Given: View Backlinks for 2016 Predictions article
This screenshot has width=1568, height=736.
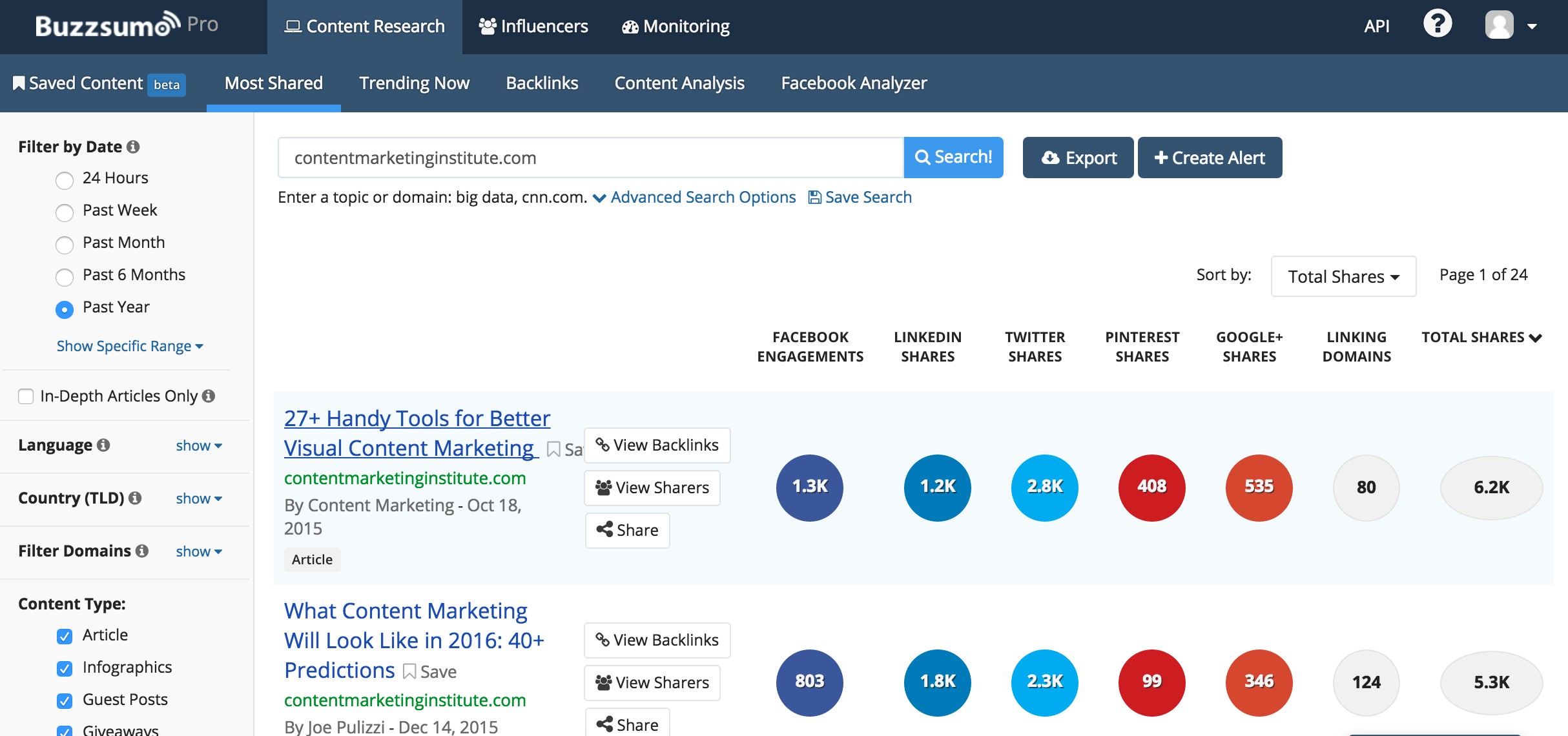Looking at the screenshot, I should (657, 640).
